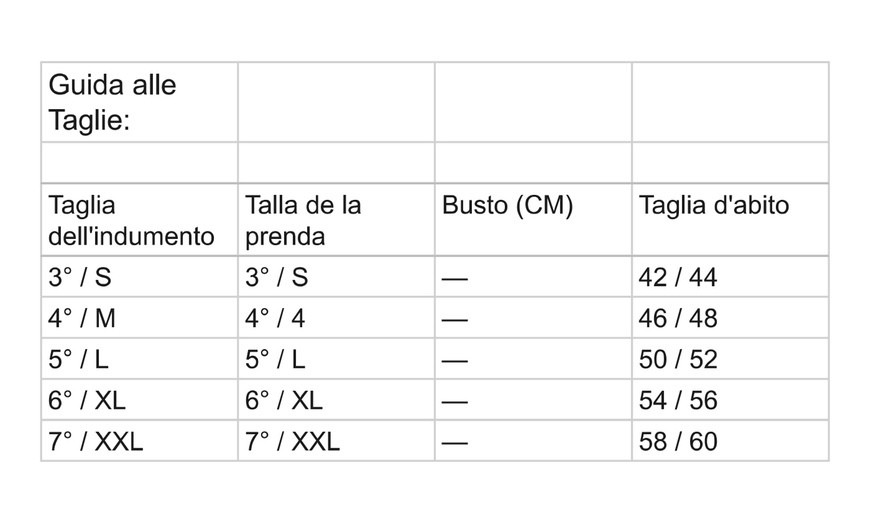Select the '4° / M' size cell
This screenshot has width=870, height=524.
(x=140, y=318)
